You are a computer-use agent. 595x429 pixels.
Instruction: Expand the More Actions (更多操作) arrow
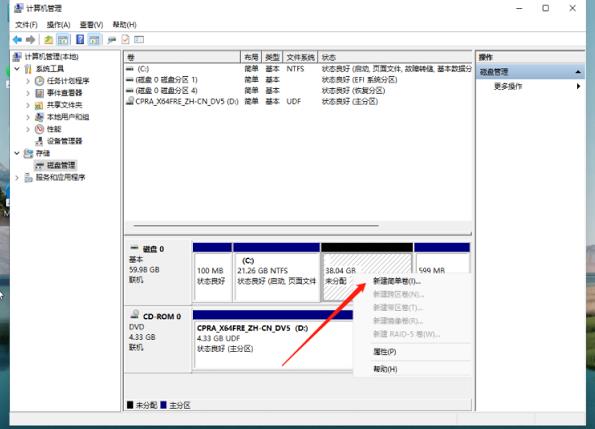[x=578, y=86]
